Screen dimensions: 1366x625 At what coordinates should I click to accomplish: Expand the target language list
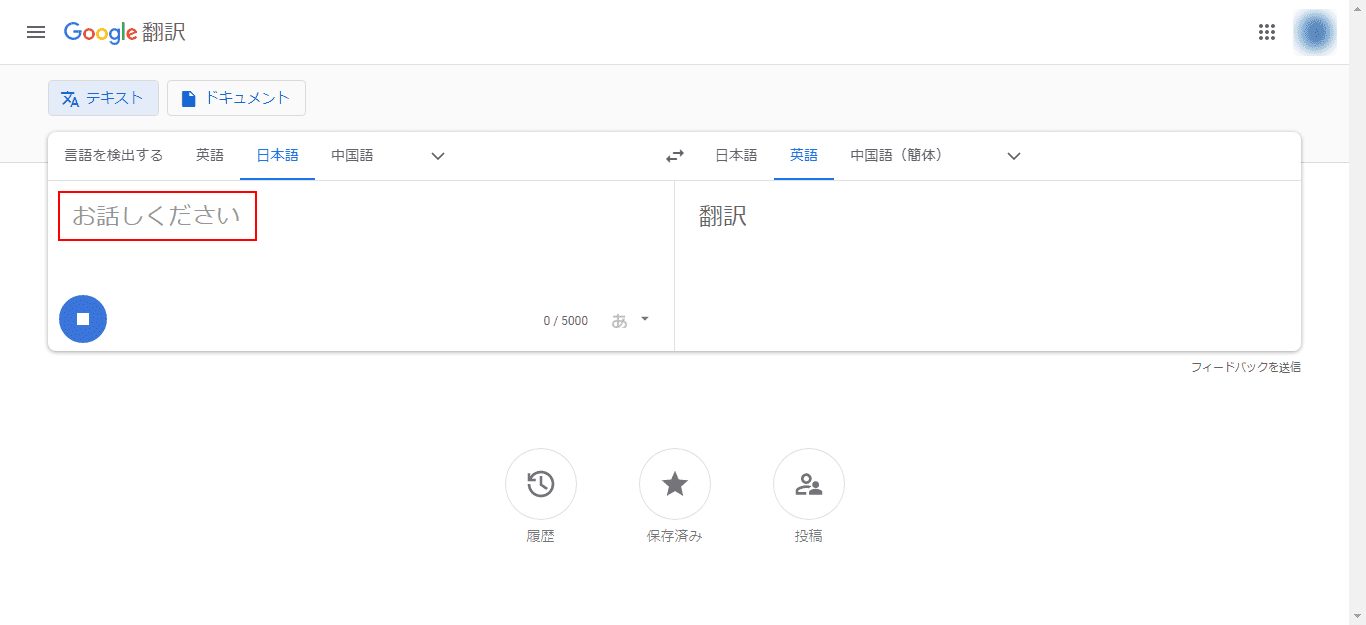(1014, 156)
